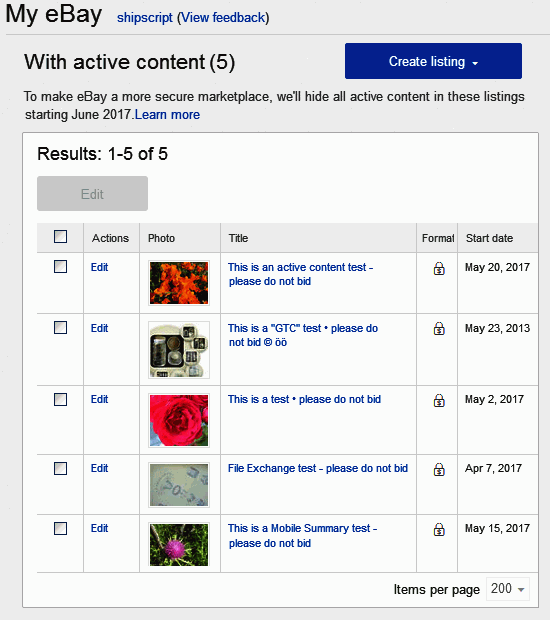Tick the select-all checkbox in table header
Viewport: 550px width, 620px height.
pyautogui.click(x=60, y=237)
